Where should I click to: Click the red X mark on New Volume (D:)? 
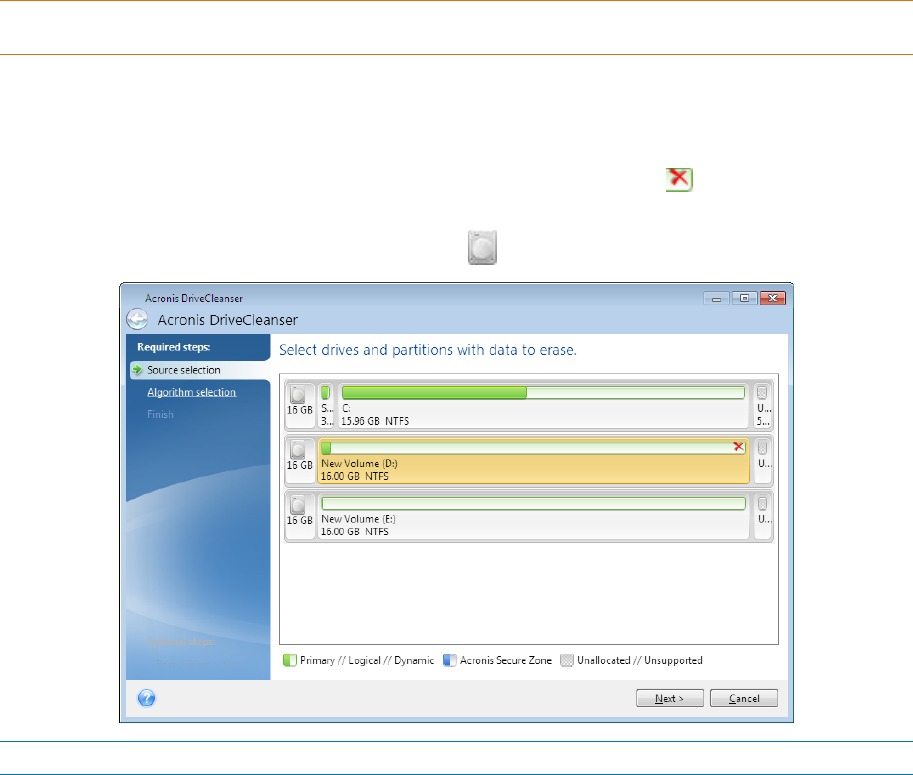point(738,447)
